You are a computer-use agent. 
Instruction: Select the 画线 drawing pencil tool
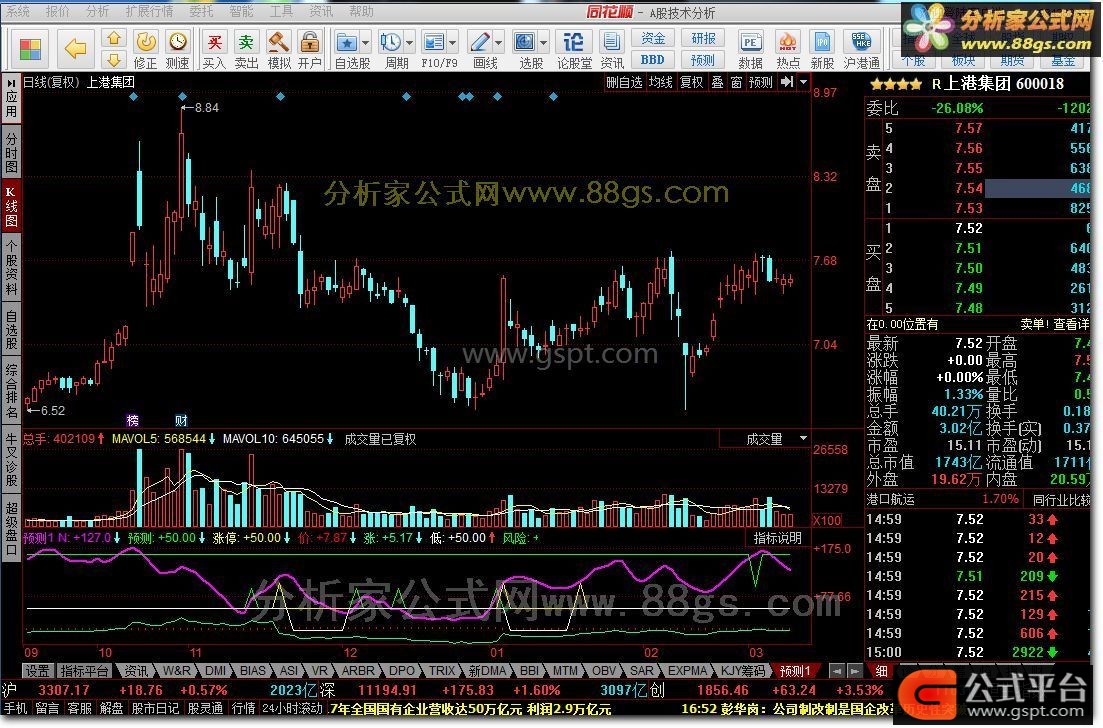pyautogui.click(x=480, y=42)
